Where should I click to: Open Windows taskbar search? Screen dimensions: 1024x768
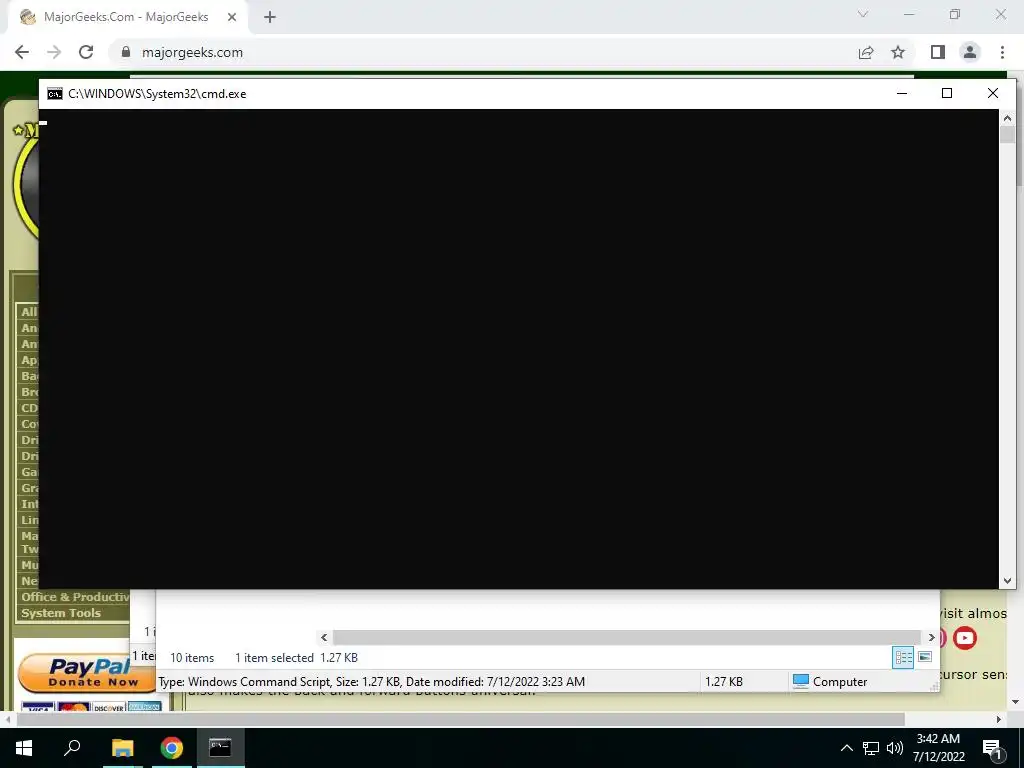tap(72, 748)
